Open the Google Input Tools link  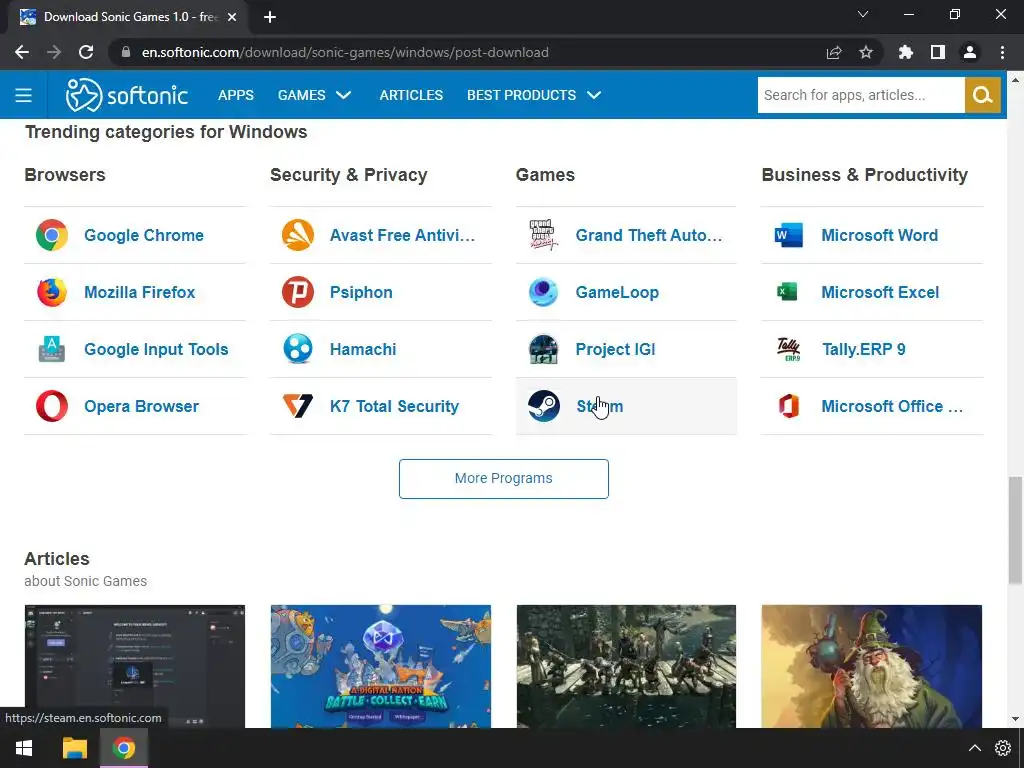point(156,349)
